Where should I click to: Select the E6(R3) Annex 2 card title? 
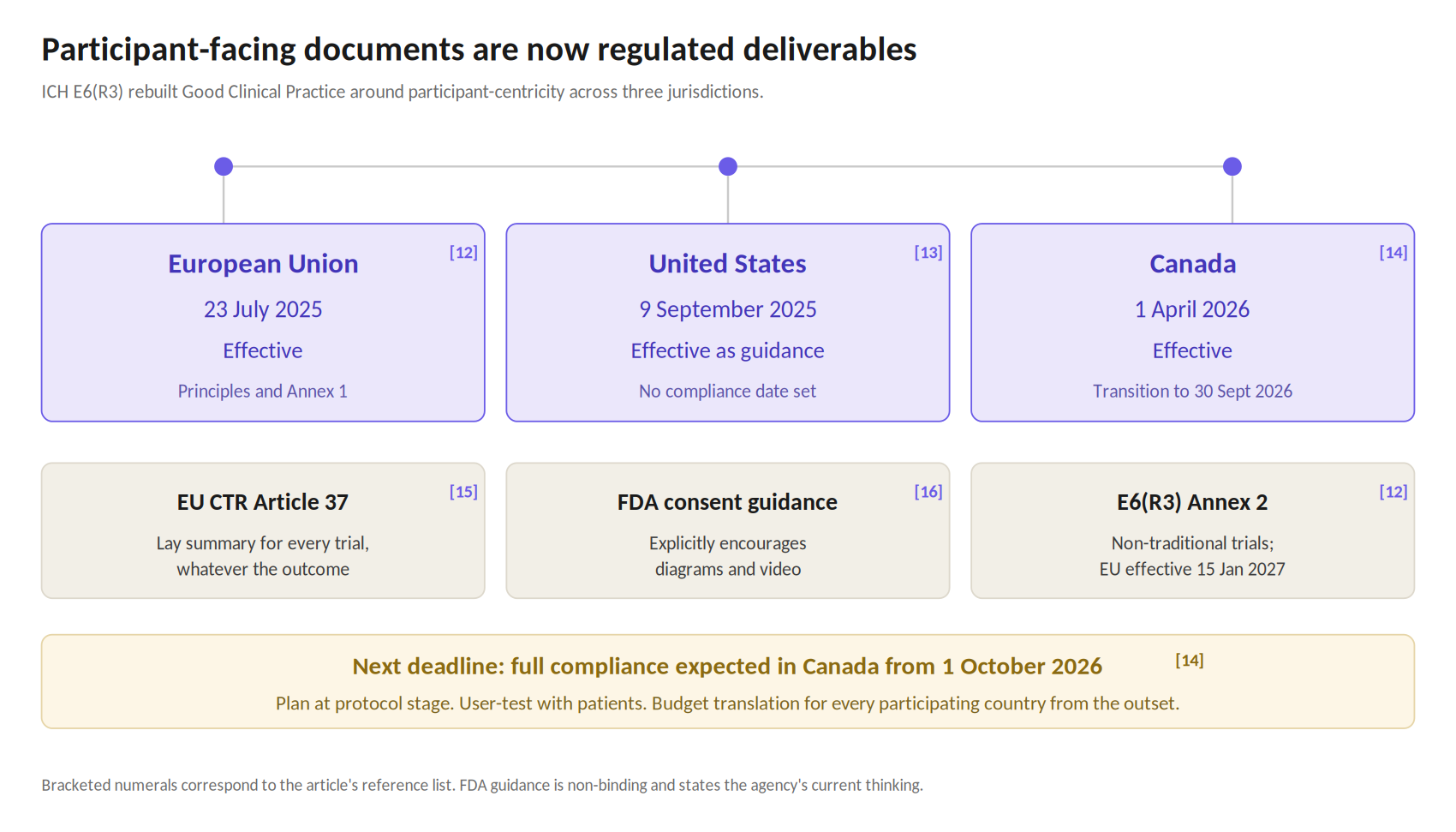(x=1192, y=502)
